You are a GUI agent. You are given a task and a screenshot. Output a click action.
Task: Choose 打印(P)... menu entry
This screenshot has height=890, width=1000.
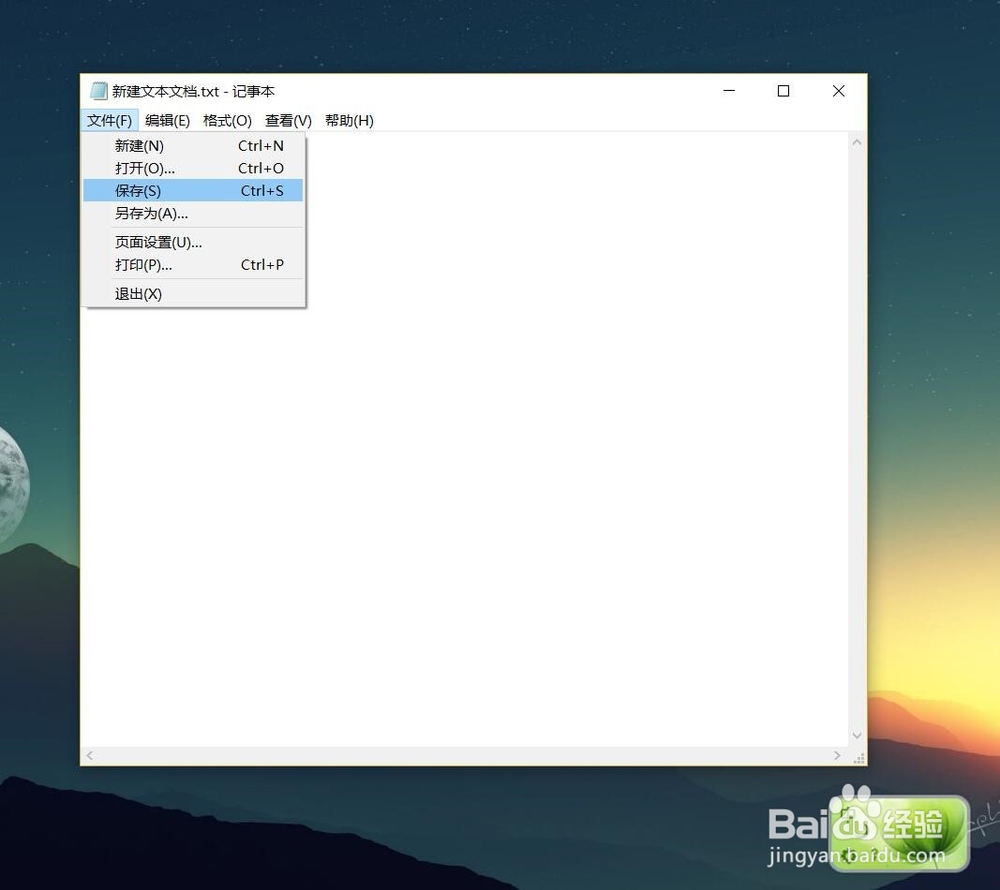coord(193,265)
